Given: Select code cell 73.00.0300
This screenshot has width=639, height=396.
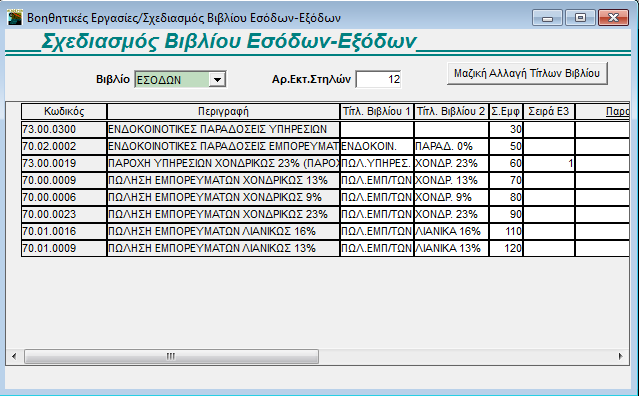Looking at the screenshot, I should (64, 129).
